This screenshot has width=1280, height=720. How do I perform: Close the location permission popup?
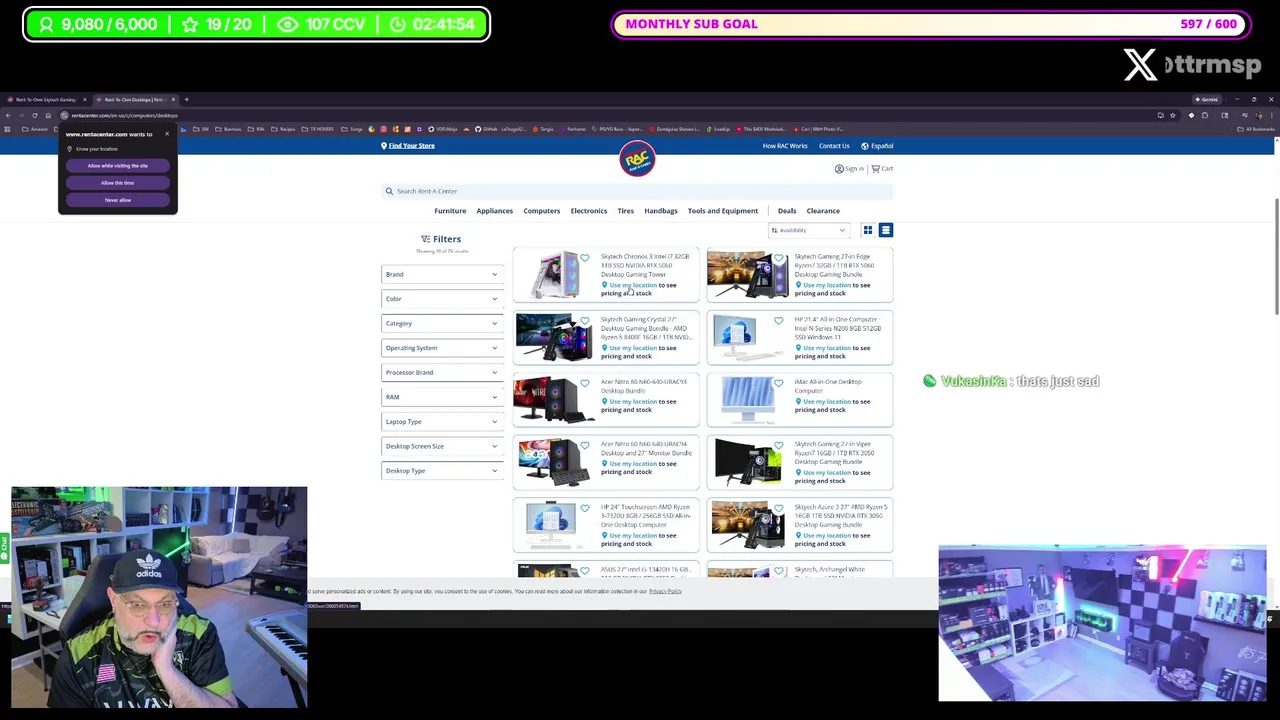click(167, 134)
